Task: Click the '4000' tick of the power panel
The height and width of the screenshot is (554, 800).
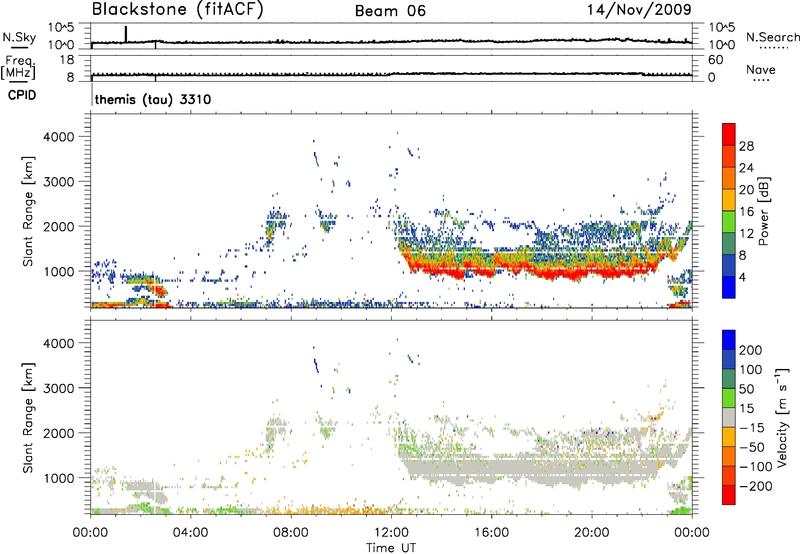Action: click(x=58, y=137)
